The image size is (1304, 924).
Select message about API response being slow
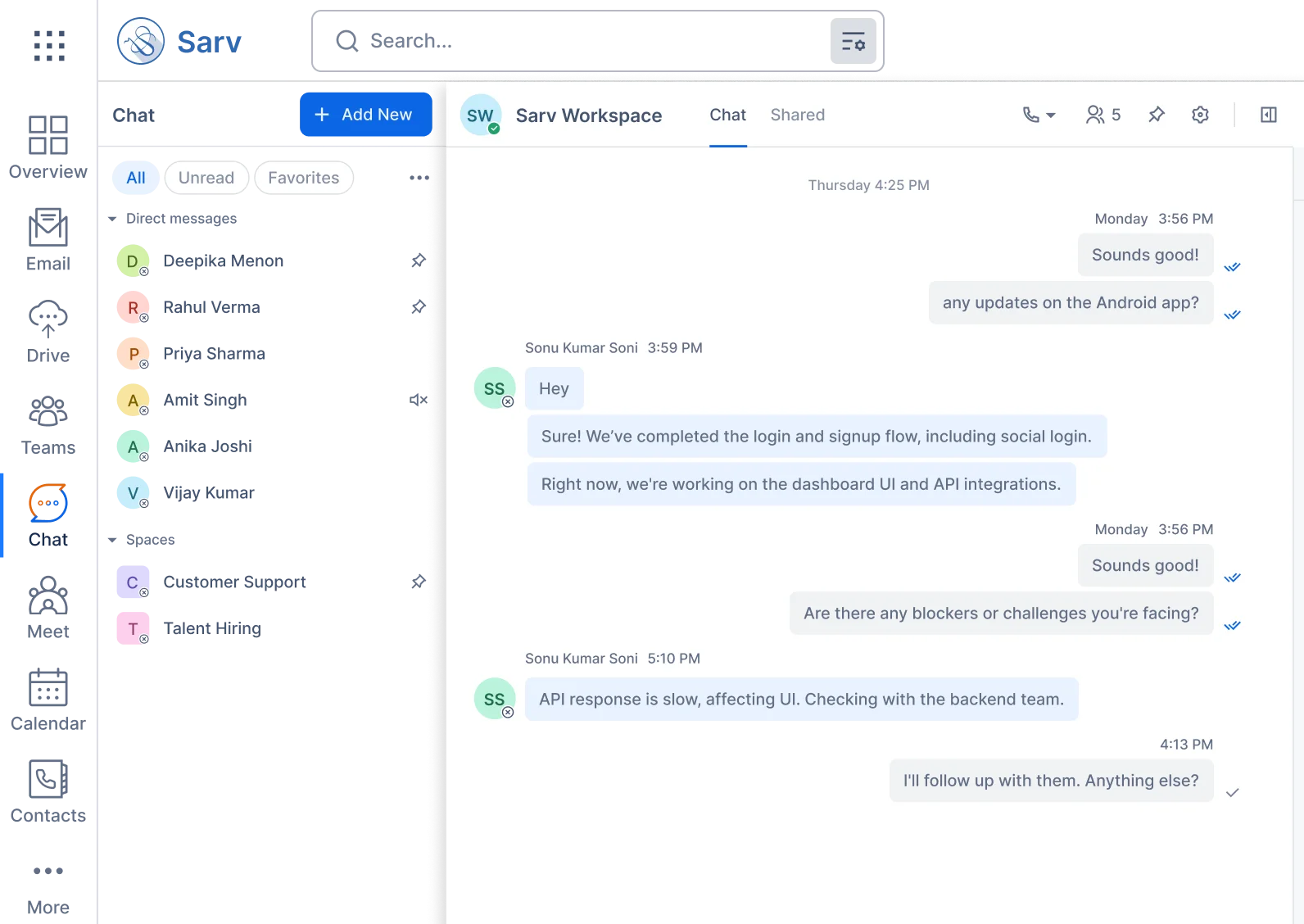801,699
